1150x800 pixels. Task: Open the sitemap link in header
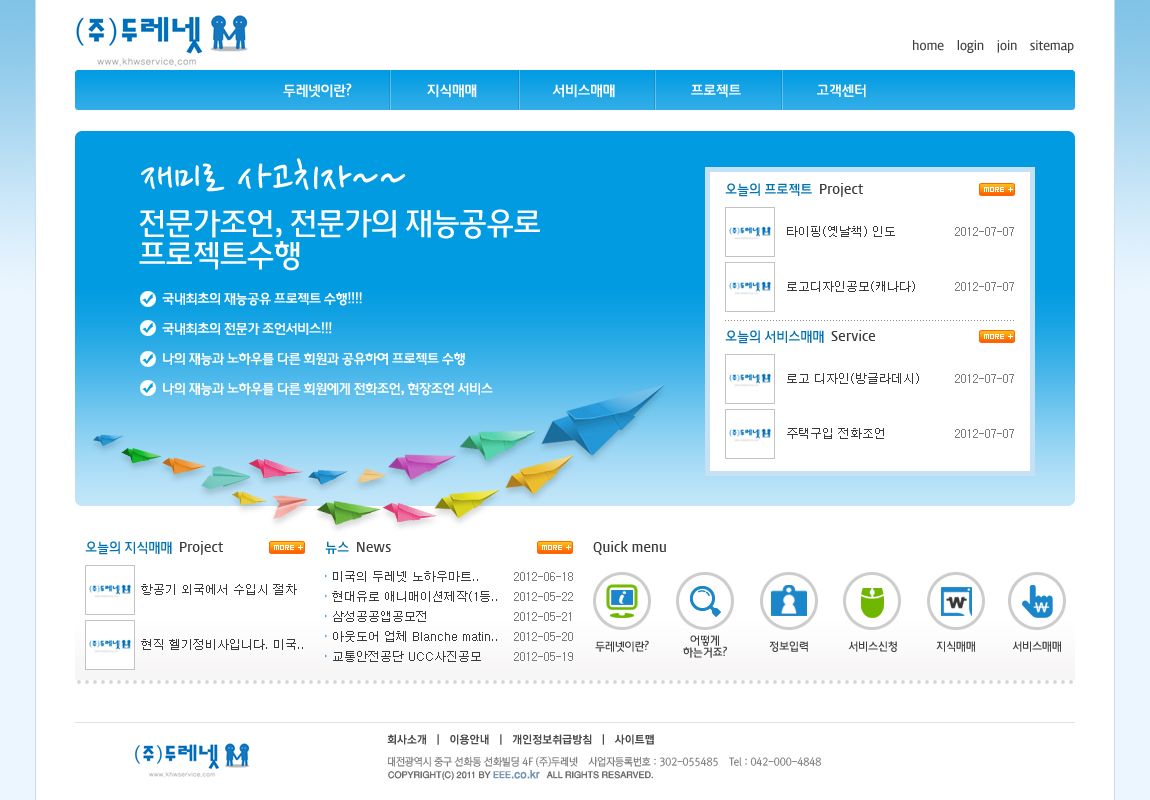point(1051,45)
